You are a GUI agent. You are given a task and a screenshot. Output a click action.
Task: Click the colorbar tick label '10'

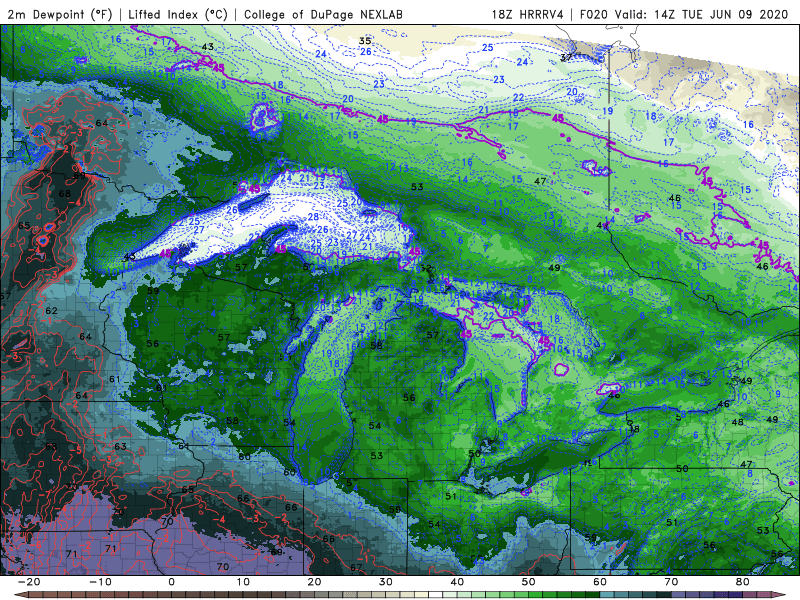click(x=243, y=582)
